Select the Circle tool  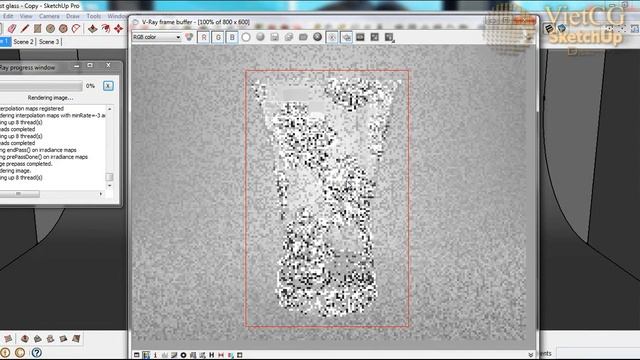point(50,29)
